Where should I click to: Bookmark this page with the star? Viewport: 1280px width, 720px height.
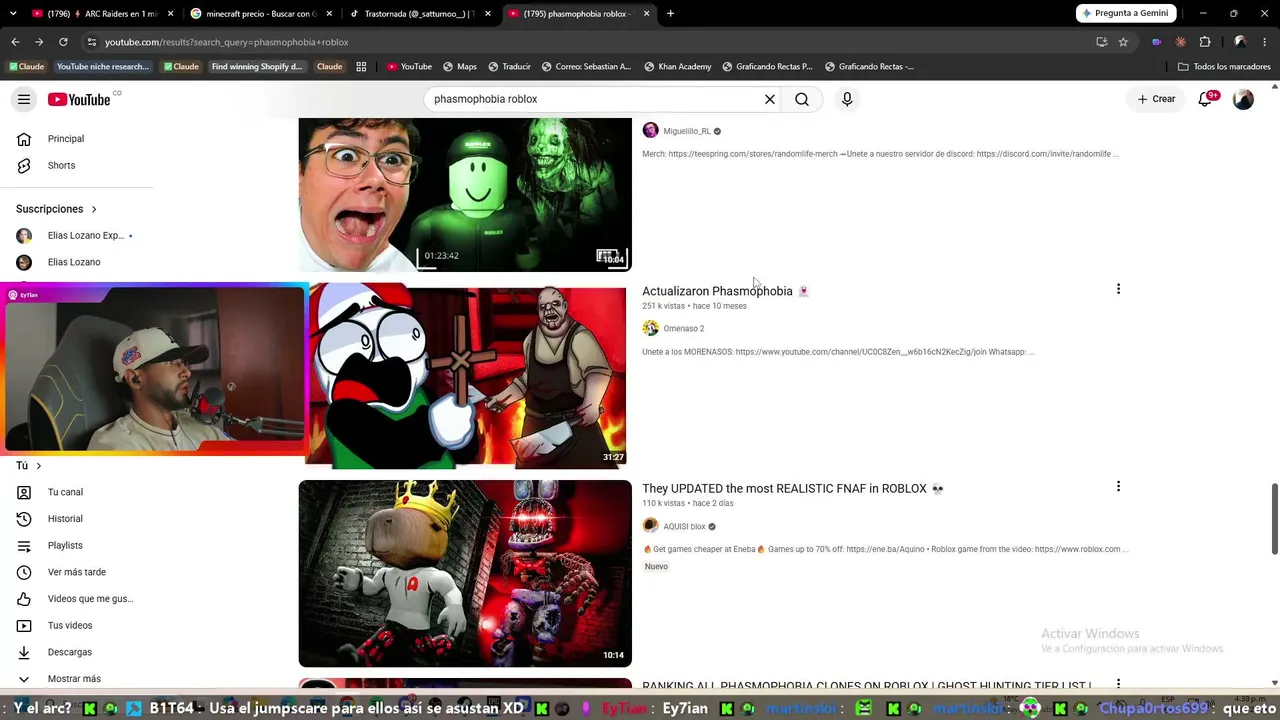(x=1123, y=42)
